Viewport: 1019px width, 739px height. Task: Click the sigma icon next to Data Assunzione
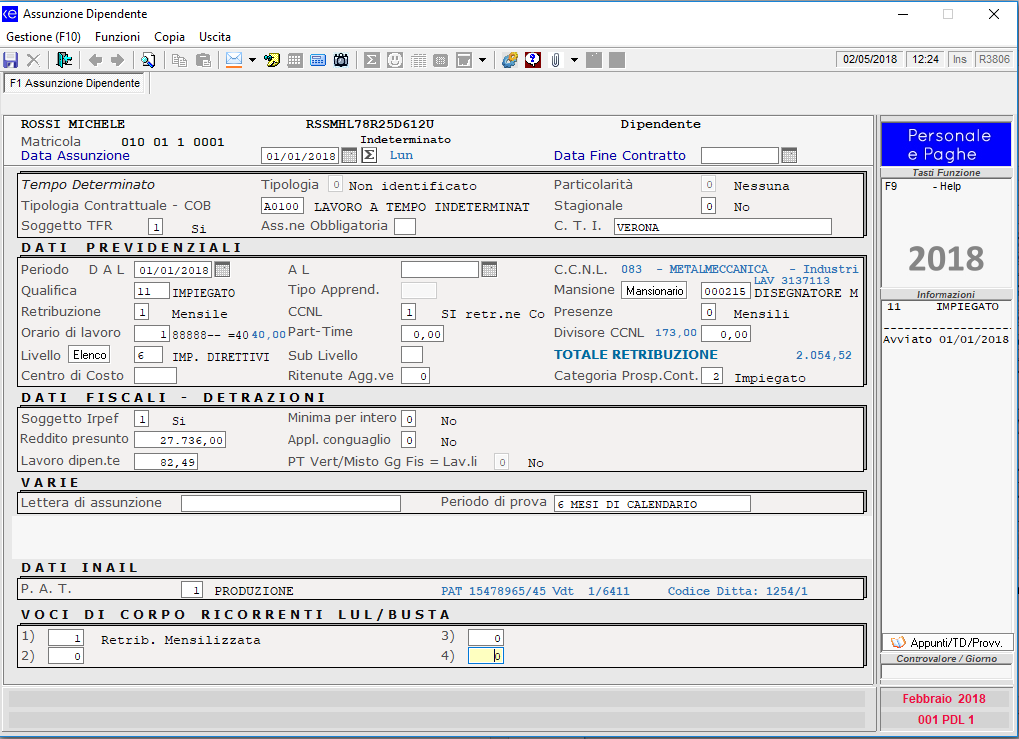(369, 155)
